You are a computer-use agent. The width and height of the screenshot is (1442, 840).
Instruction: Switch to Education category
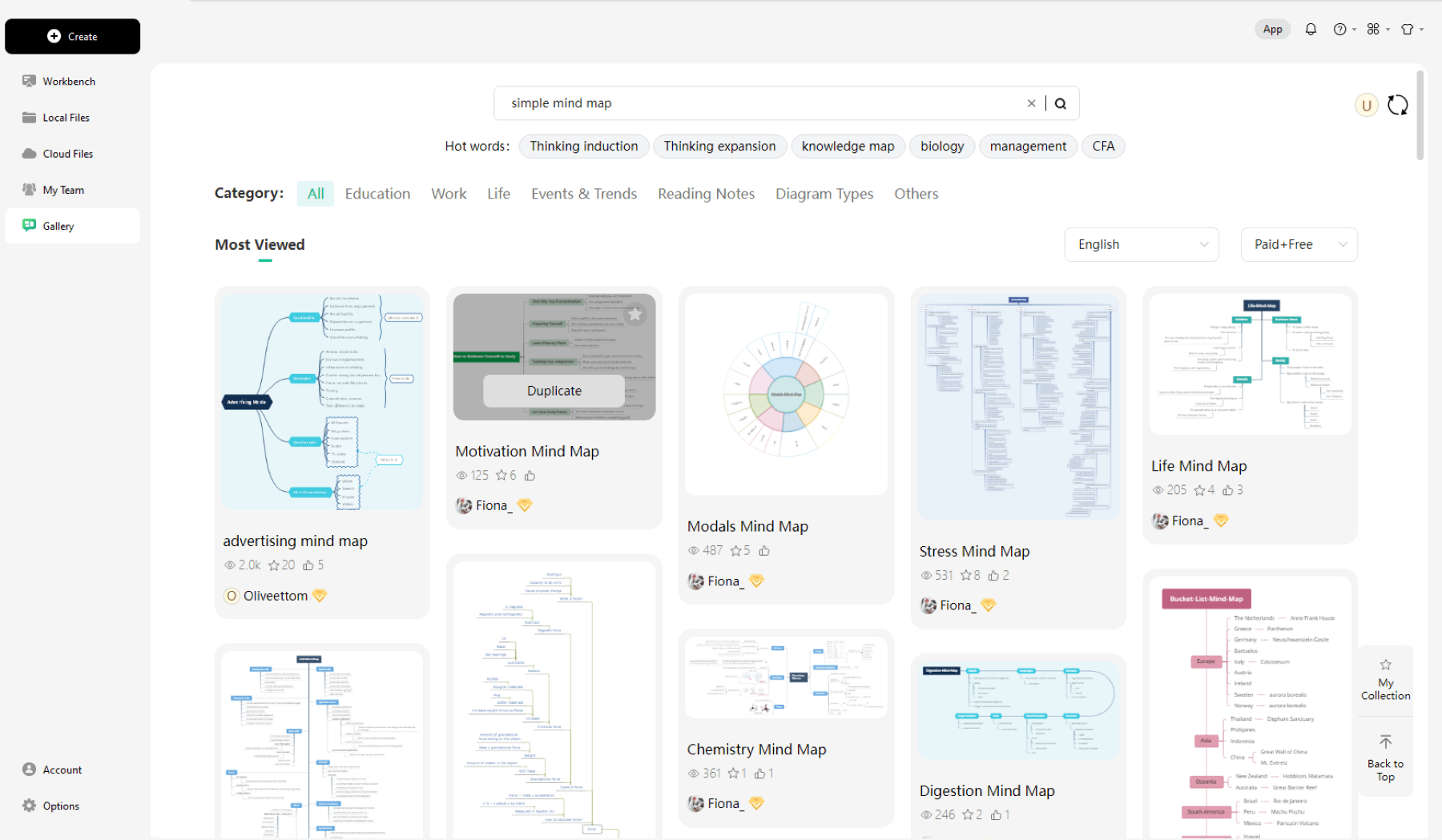(377, 194)
